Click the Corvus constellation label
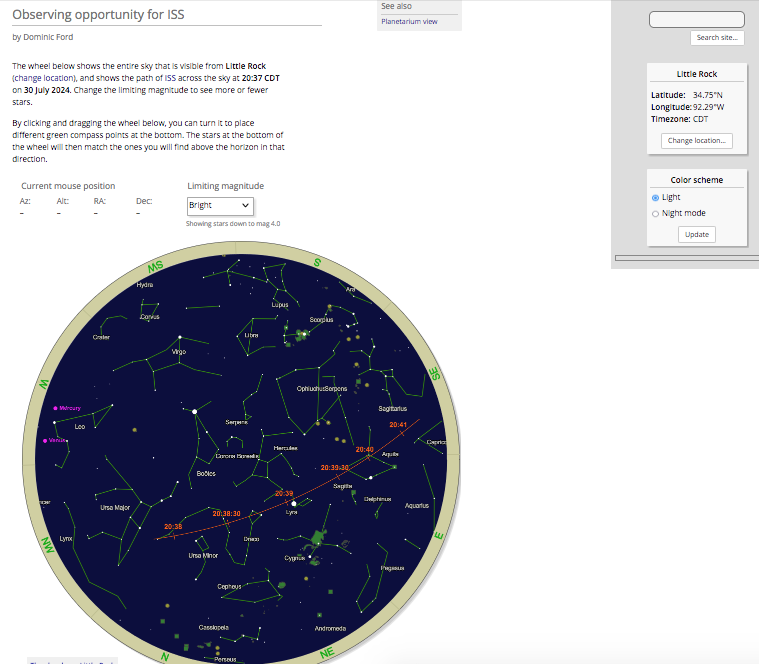The width and height of the screenshot is (759, 664). tap(150, 317)
